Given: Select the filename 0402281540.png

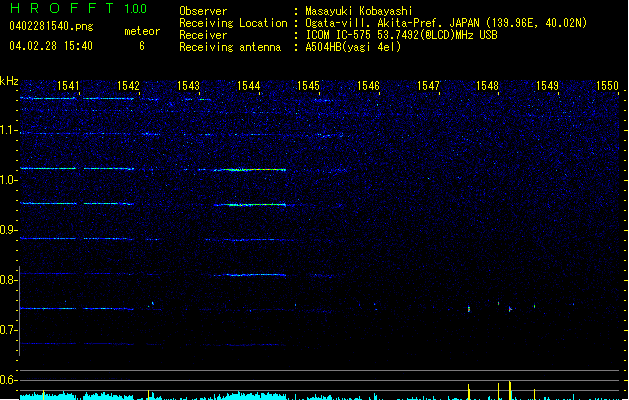Looking at the screenshot, I should (51, 27).
